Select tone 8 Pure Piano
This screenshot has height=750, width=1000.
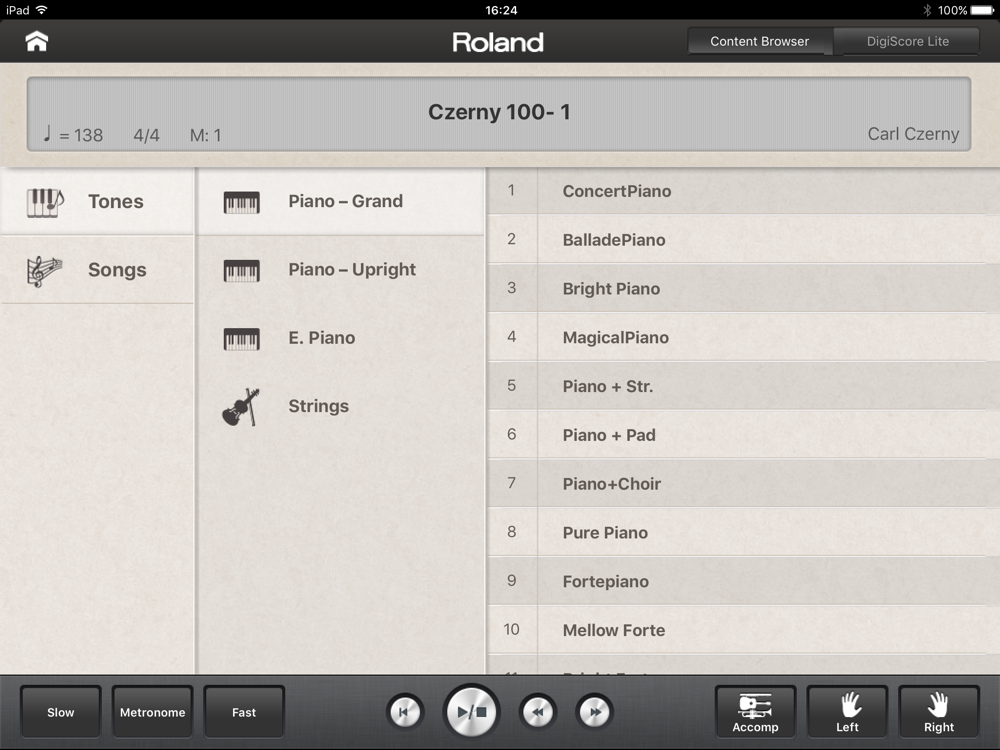(x=744, y=532)
